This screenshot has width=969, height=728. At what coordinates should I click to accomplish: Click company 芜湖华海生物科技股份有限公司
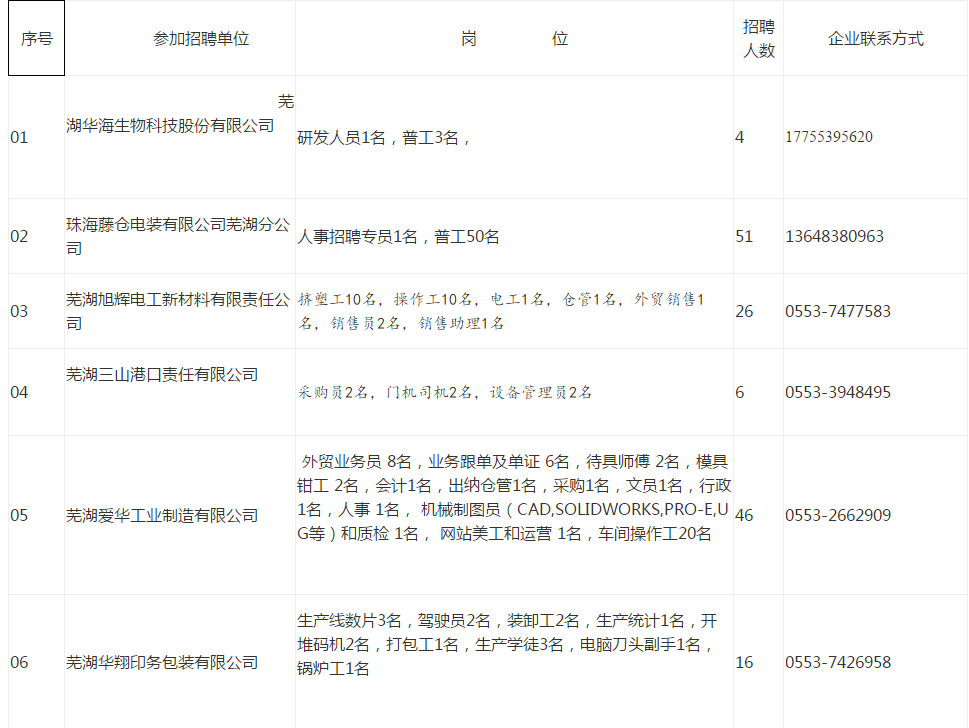tap(180, 114)
